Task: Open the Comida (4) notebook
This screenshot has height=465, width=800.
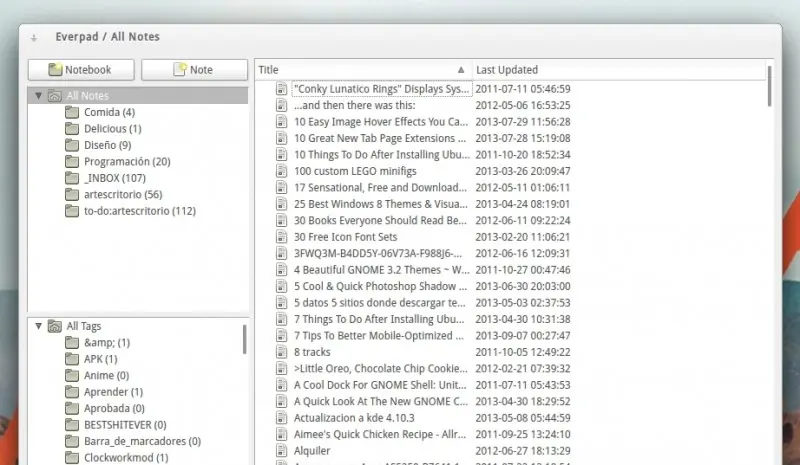Action: point(109,112)
